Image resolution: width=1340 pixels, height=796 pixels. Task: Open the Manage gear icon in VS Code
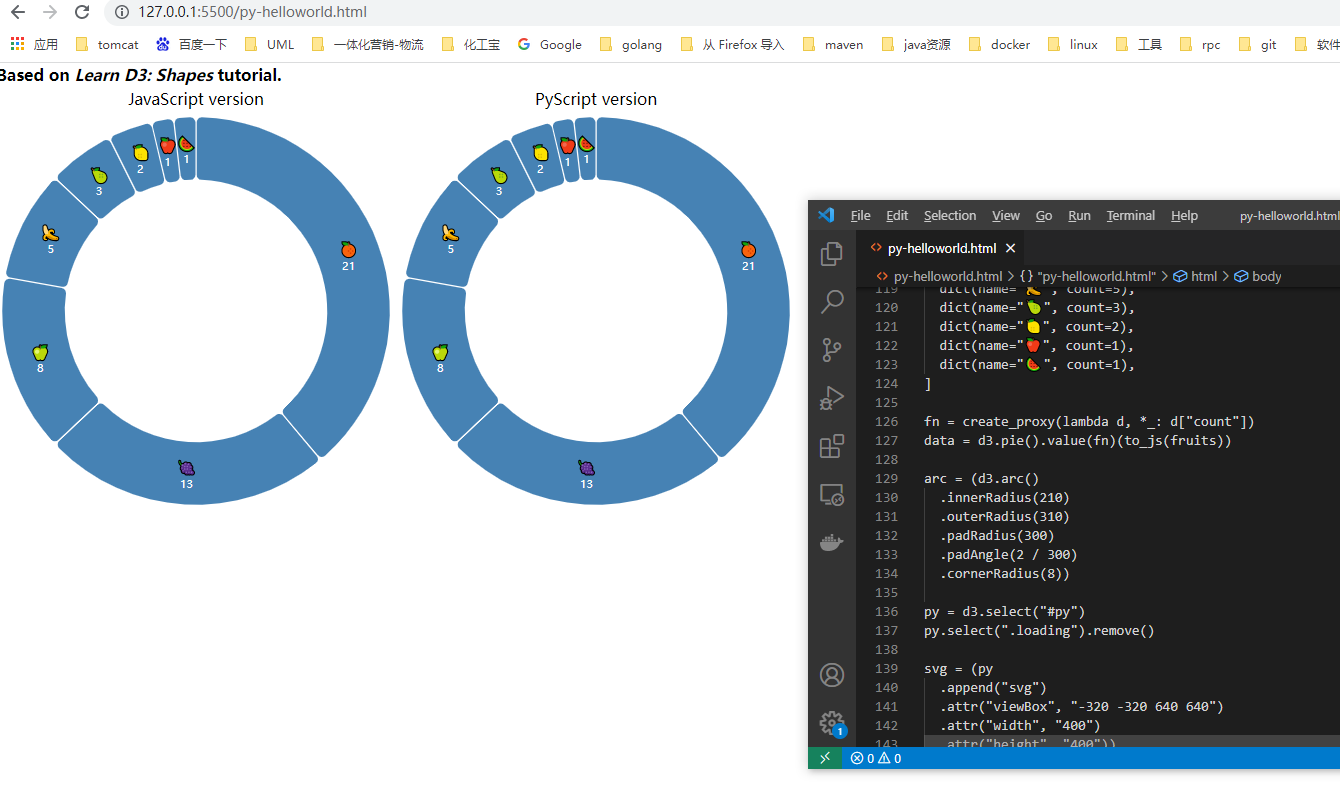click(832, 723)
